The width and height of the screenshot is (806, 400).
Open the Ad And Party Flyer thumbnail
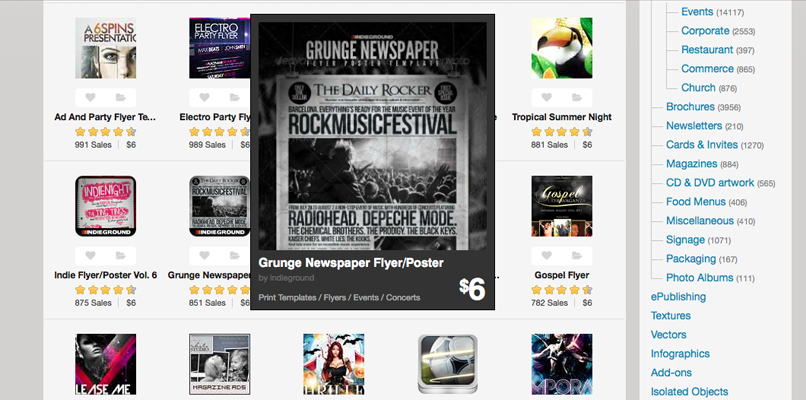pyautogui.click(x=105, y=48)
